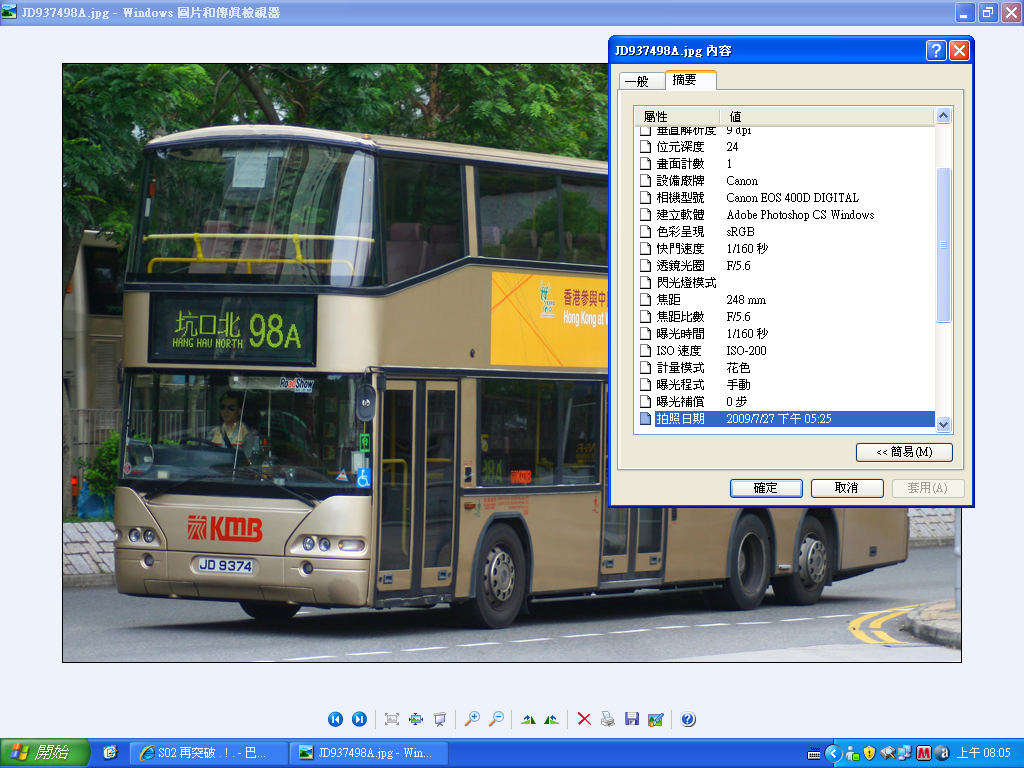Screen dimensions: 1024x768
Task: Click the system clock 上午 08:05
Action: click(984, 754)
